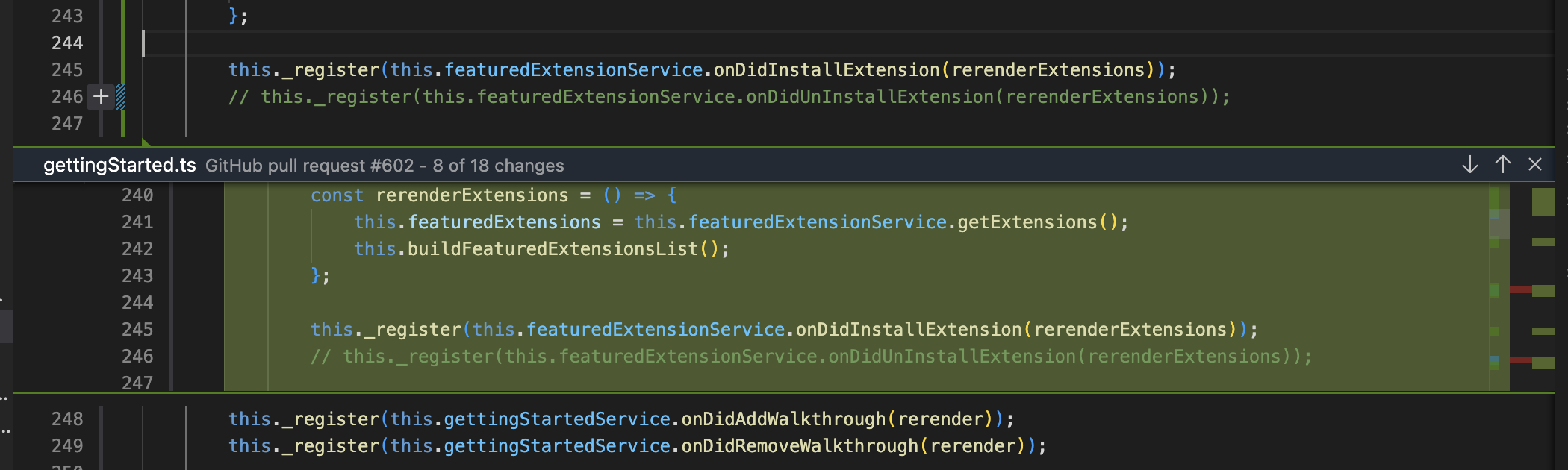Click the GitHub pull request #602 label

coord(385,166)
